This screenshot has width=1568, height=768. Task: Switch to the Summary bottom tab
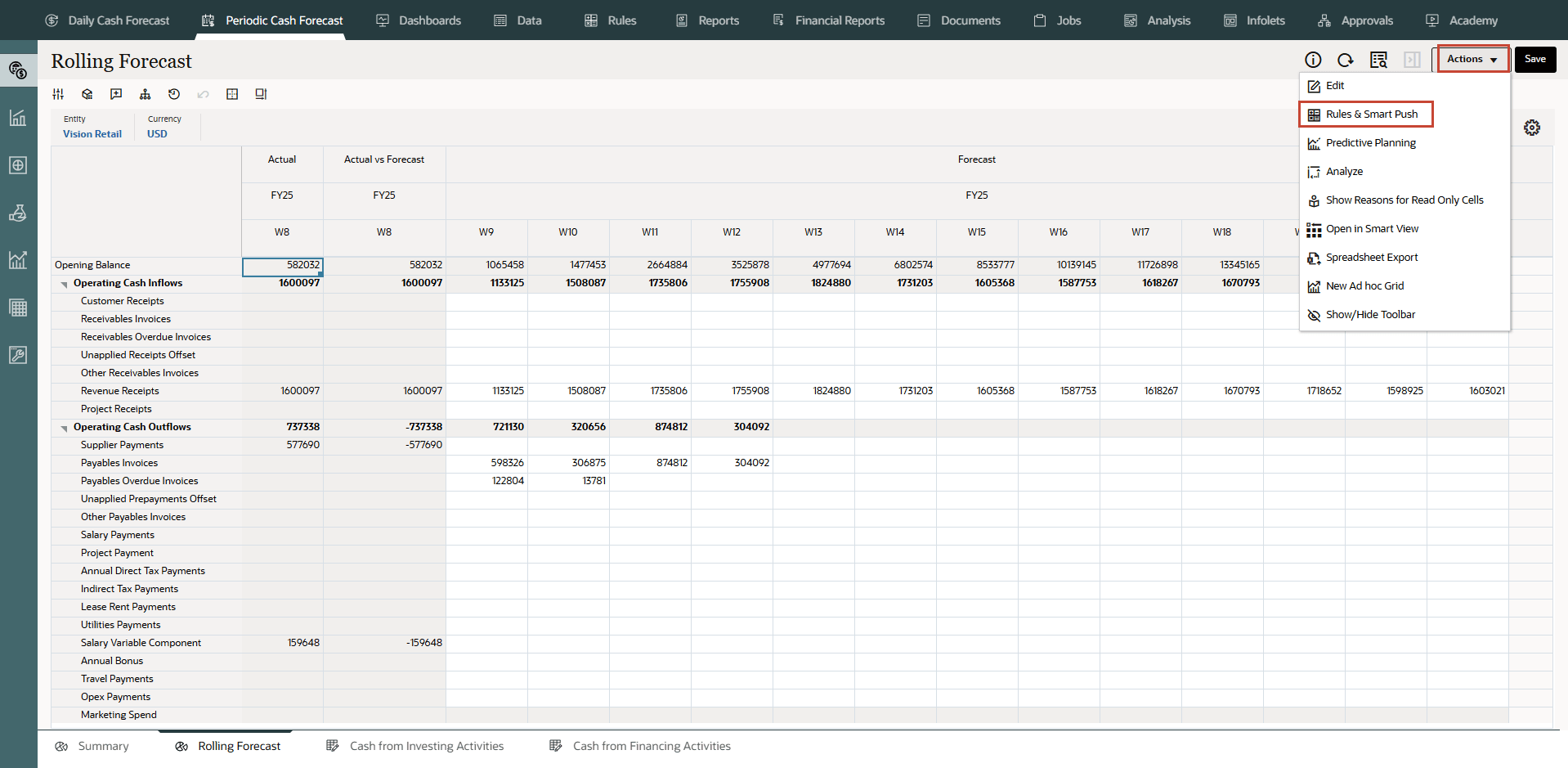click(x=92, y=747)
